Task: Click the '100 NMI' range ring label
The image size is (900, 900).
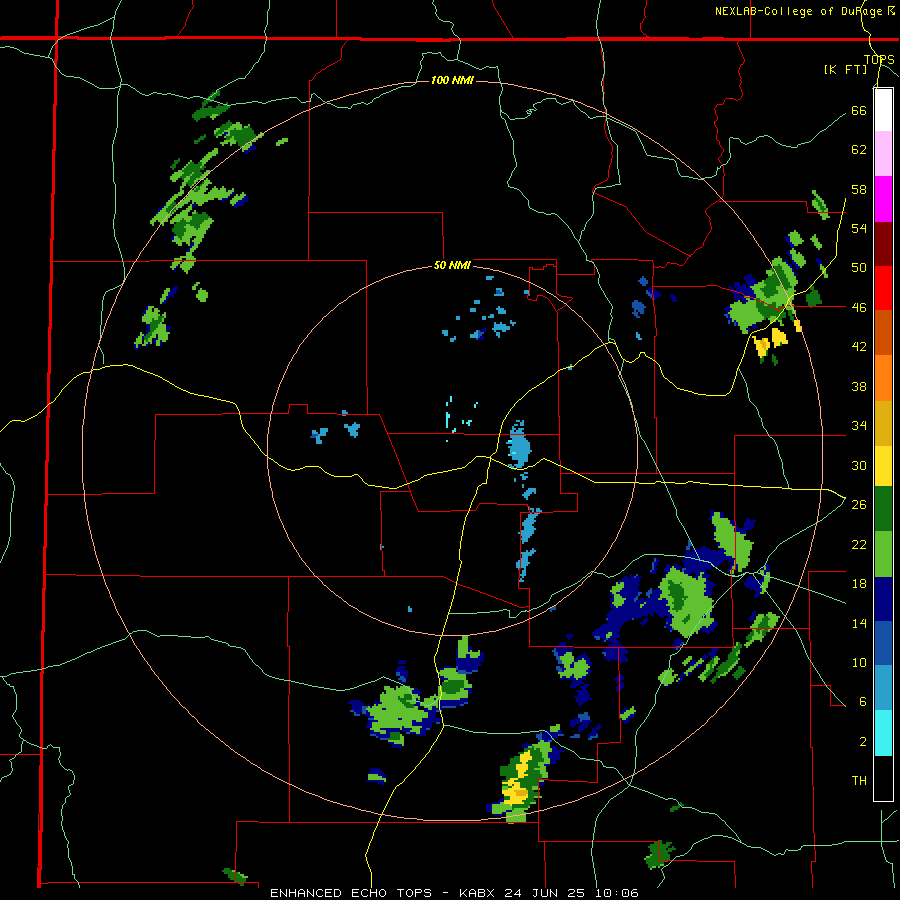Action: (452, 80)
